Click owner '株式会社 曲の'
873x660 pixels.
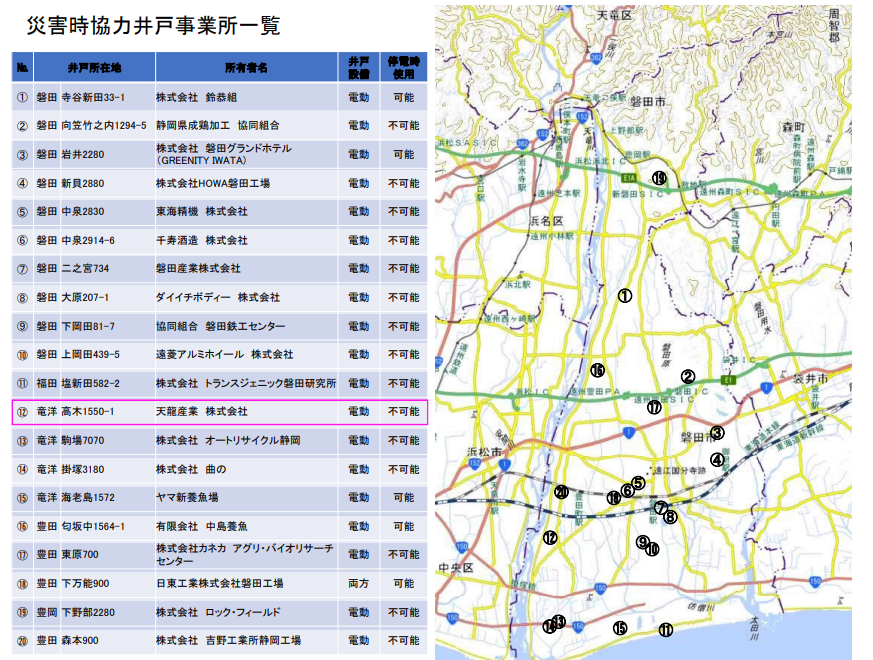click(191, 470)
